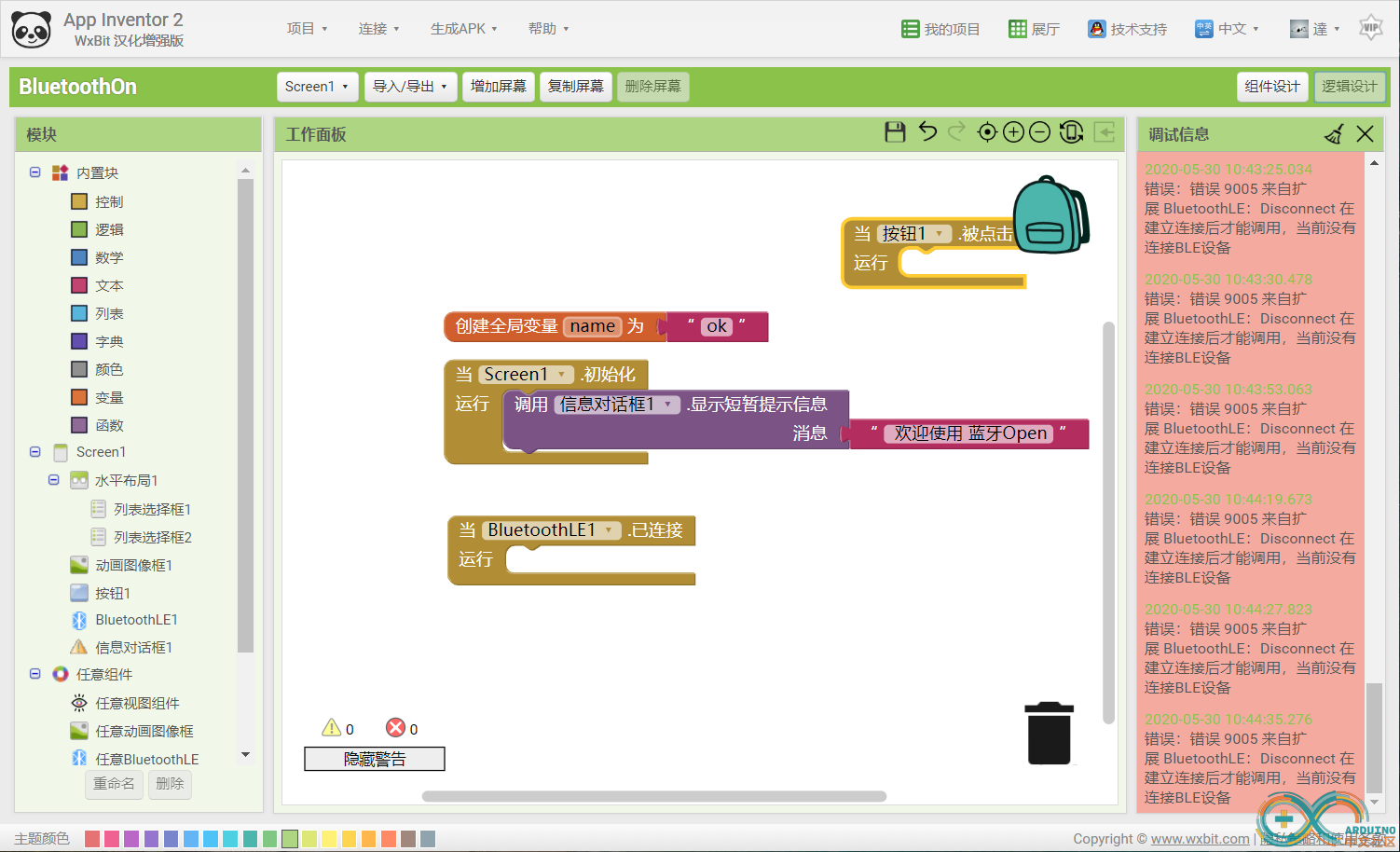Open the 连接 menu

point(378,29)
